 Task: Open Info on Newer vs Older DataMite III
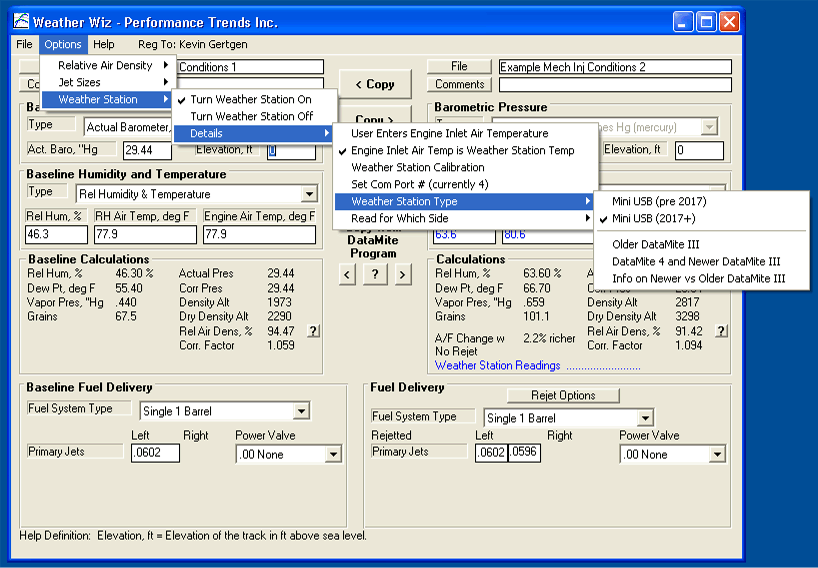coord(701,279)
